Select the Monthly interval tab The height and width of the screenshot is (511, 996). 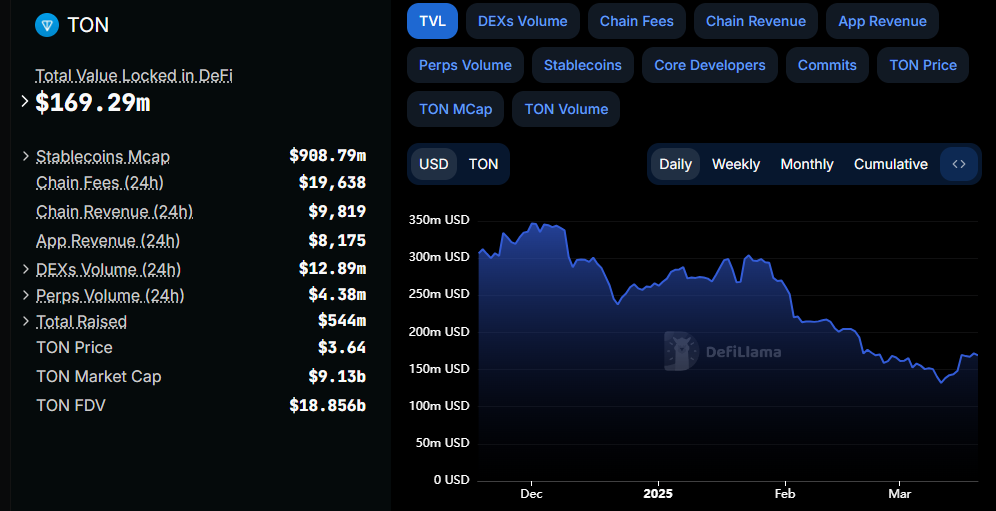[x=807, y=164]
